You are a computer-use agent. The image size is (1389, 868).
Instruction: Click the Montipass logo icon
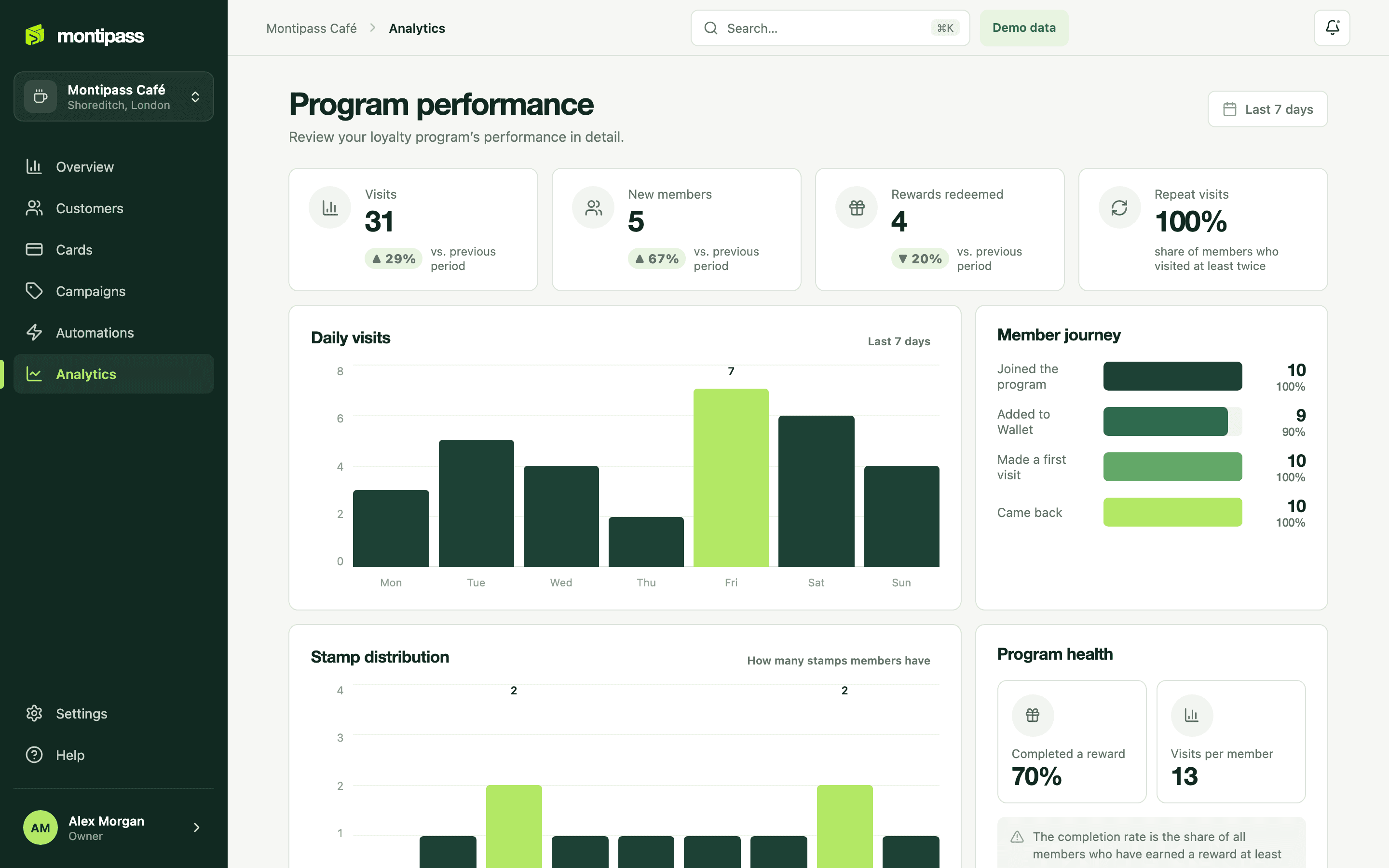click(x=35, y=35)
